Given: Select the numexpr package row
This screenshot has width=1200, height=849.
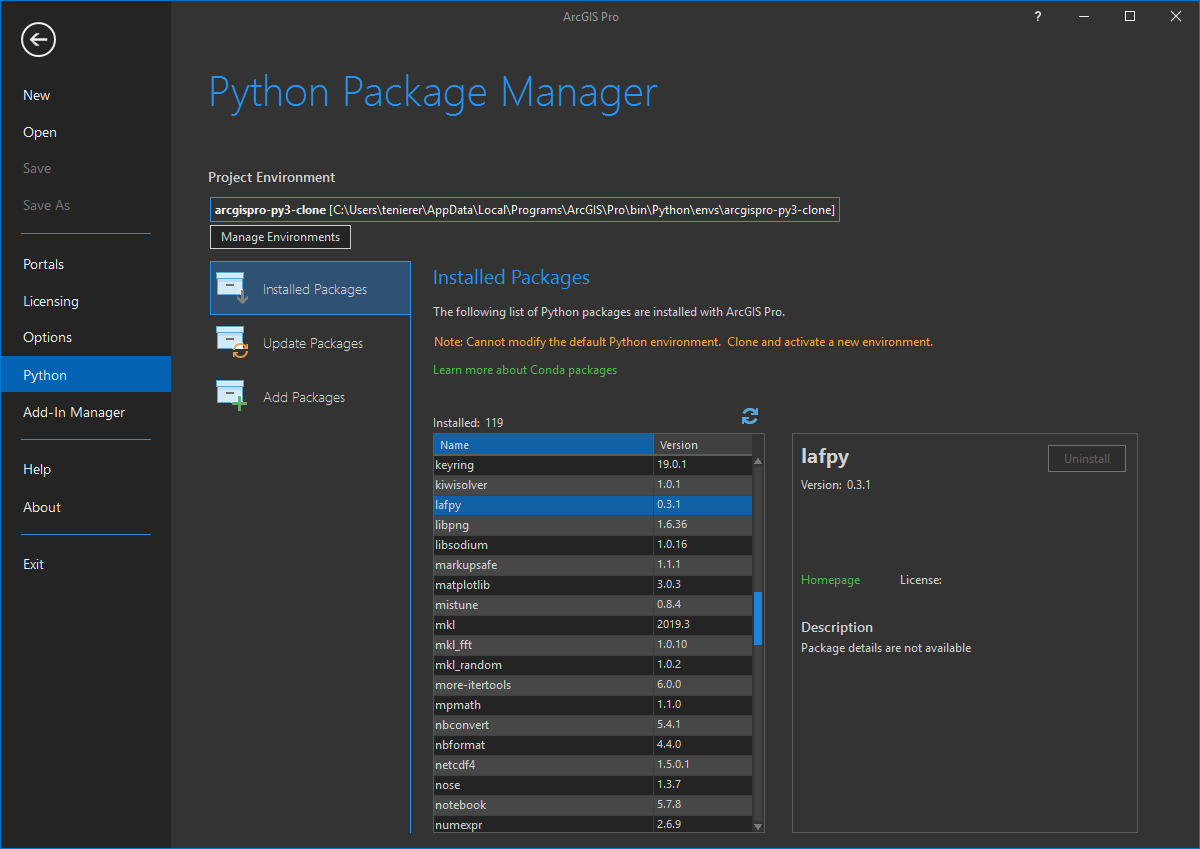Looking at the screenshot, I should 593,825.
